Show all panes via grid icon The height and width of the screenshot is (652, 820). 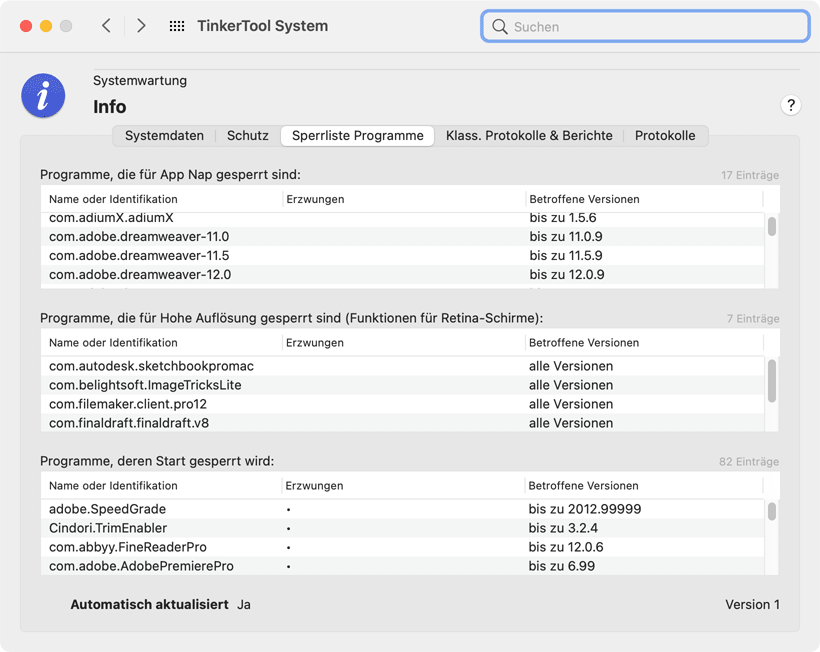[x=177, y=26]
